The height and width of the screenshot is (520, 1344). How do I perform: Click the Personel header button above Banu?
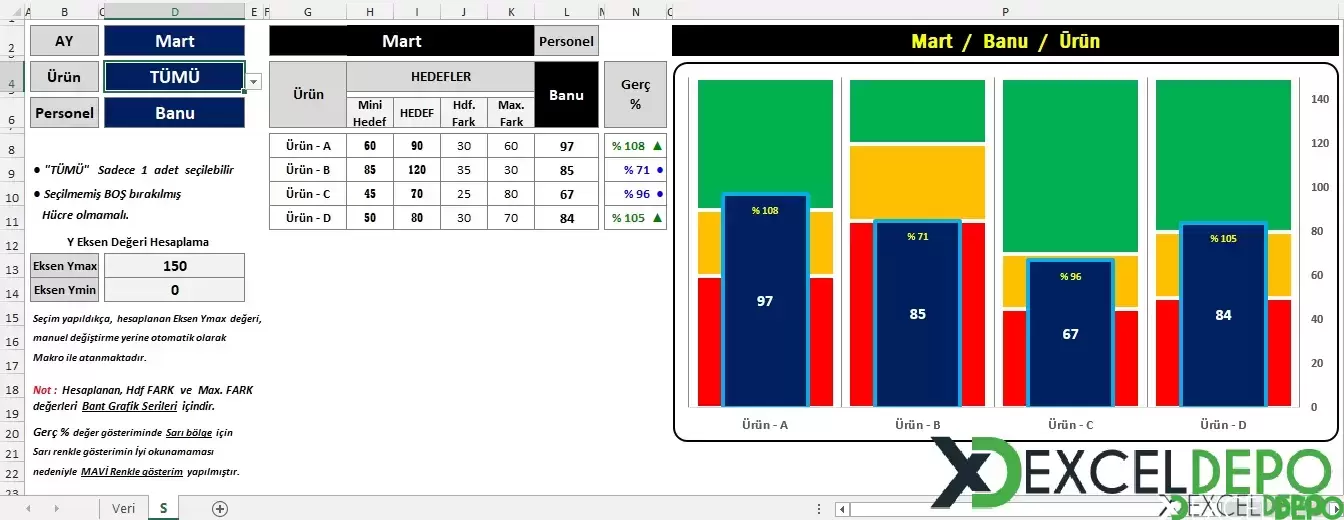point(566,41)
